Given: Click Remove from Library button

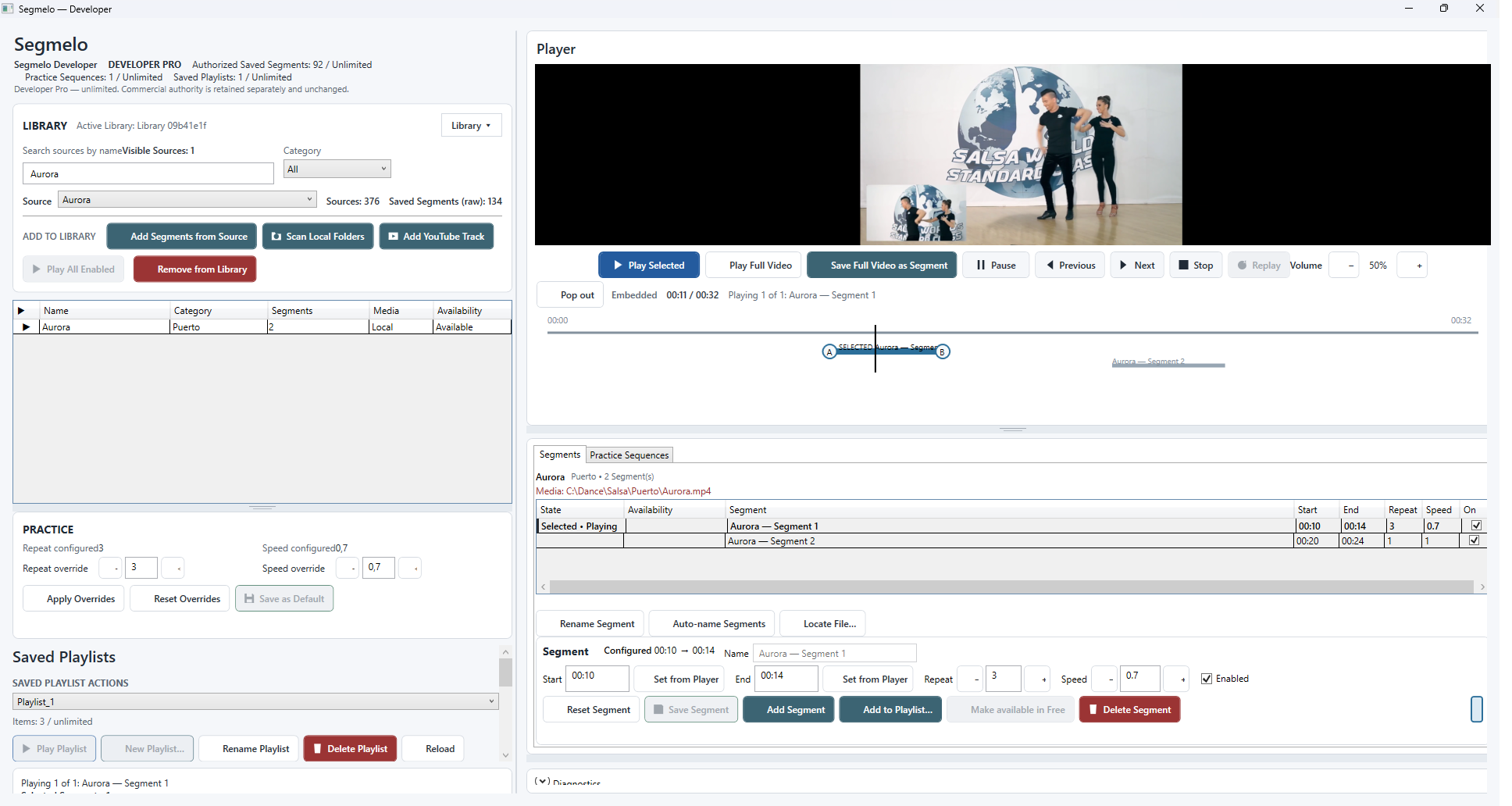Looking at the screenshot, I should 194,269.
